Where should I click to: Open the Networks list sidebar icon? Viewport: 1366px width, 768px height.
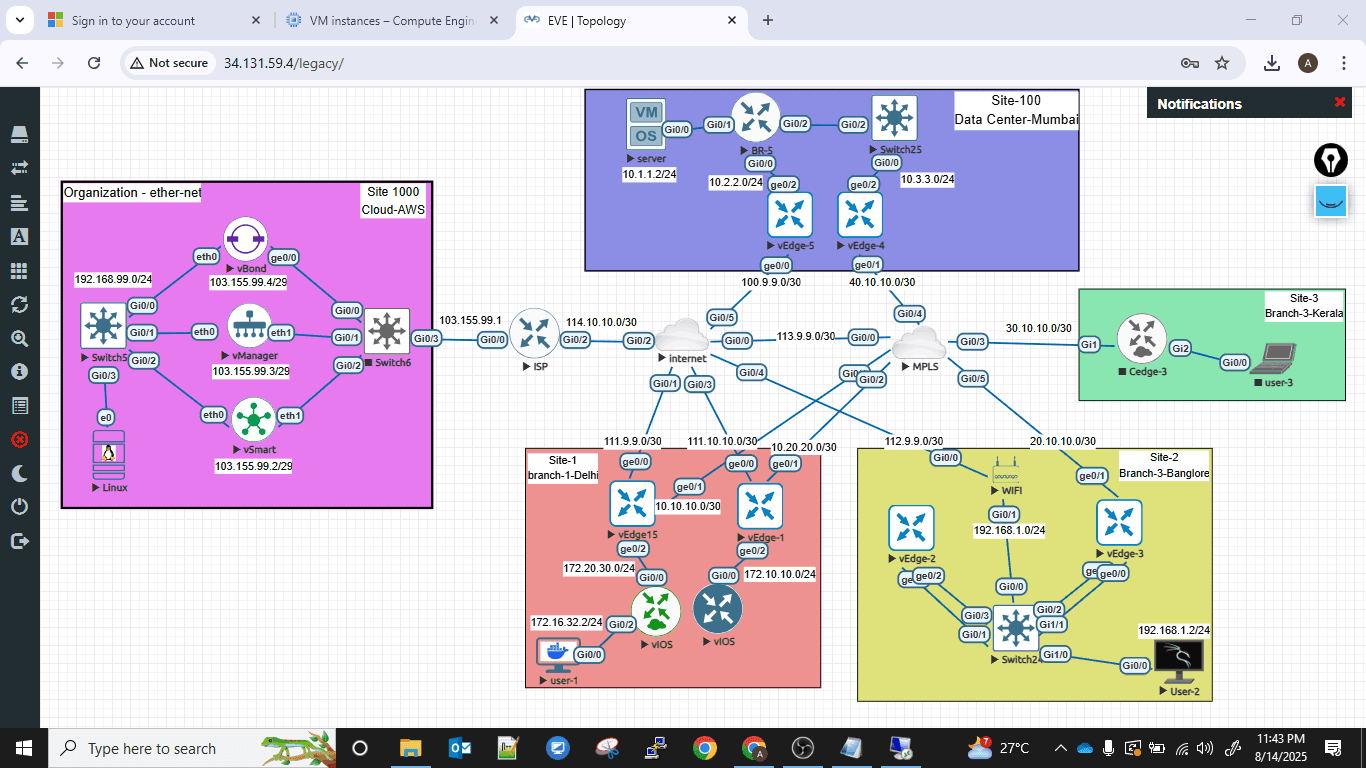[x=19, y=168]
